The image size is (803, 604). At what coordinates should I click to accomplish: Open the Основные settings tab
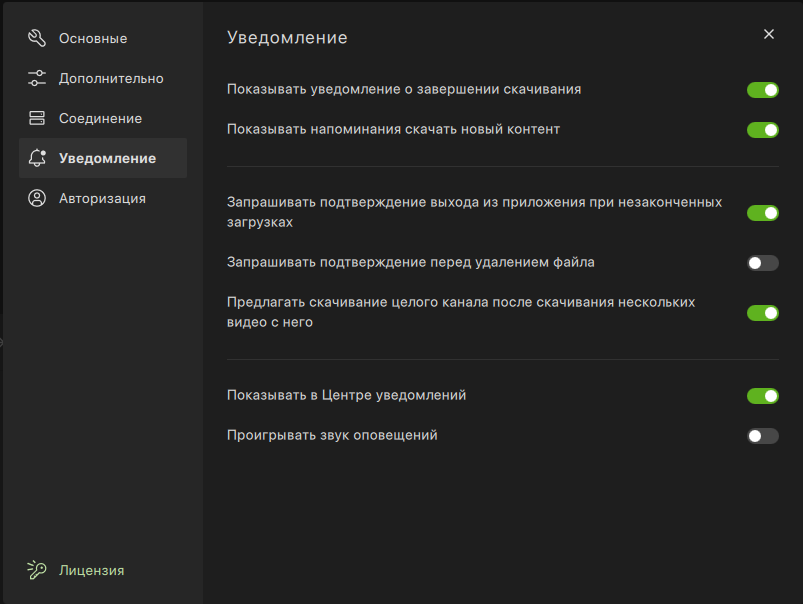click(93, 39)
